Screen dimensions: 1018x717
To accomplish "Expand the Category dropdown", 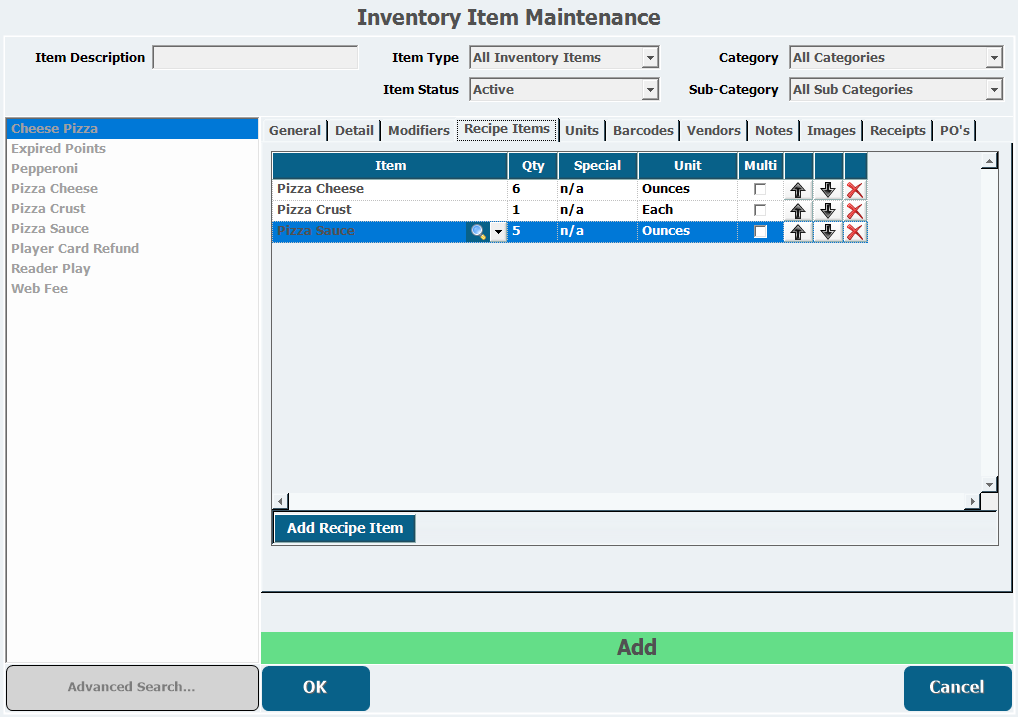I will click(x=994, y=58).
